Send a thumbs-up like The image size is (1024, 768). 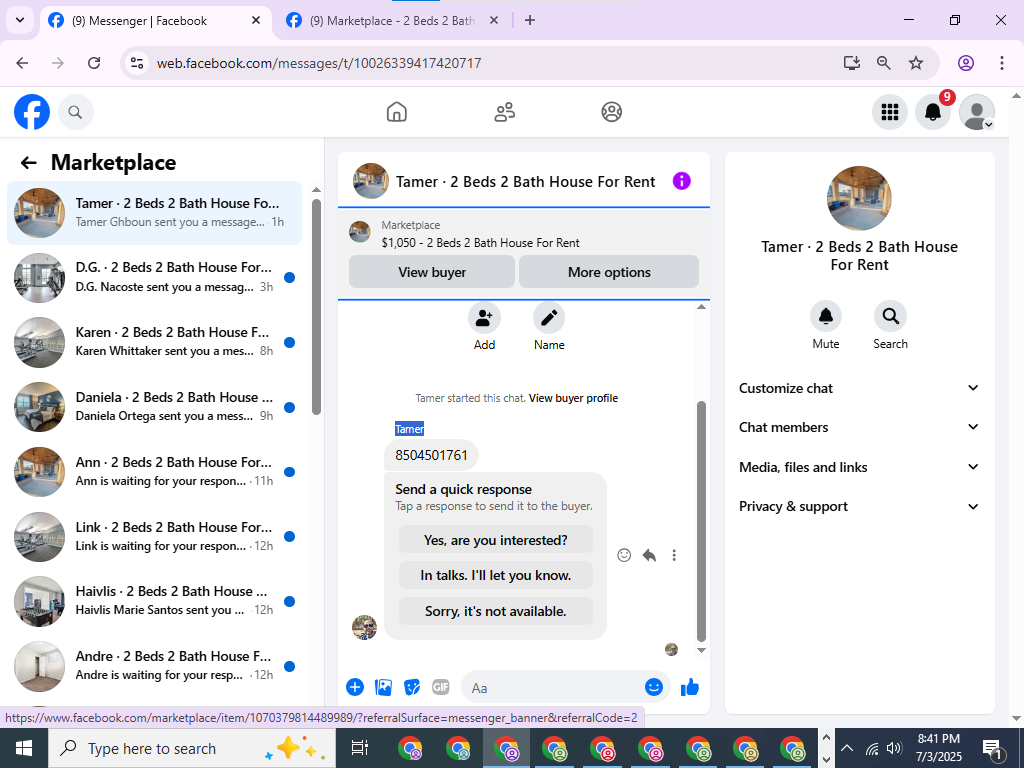(690, 687)
